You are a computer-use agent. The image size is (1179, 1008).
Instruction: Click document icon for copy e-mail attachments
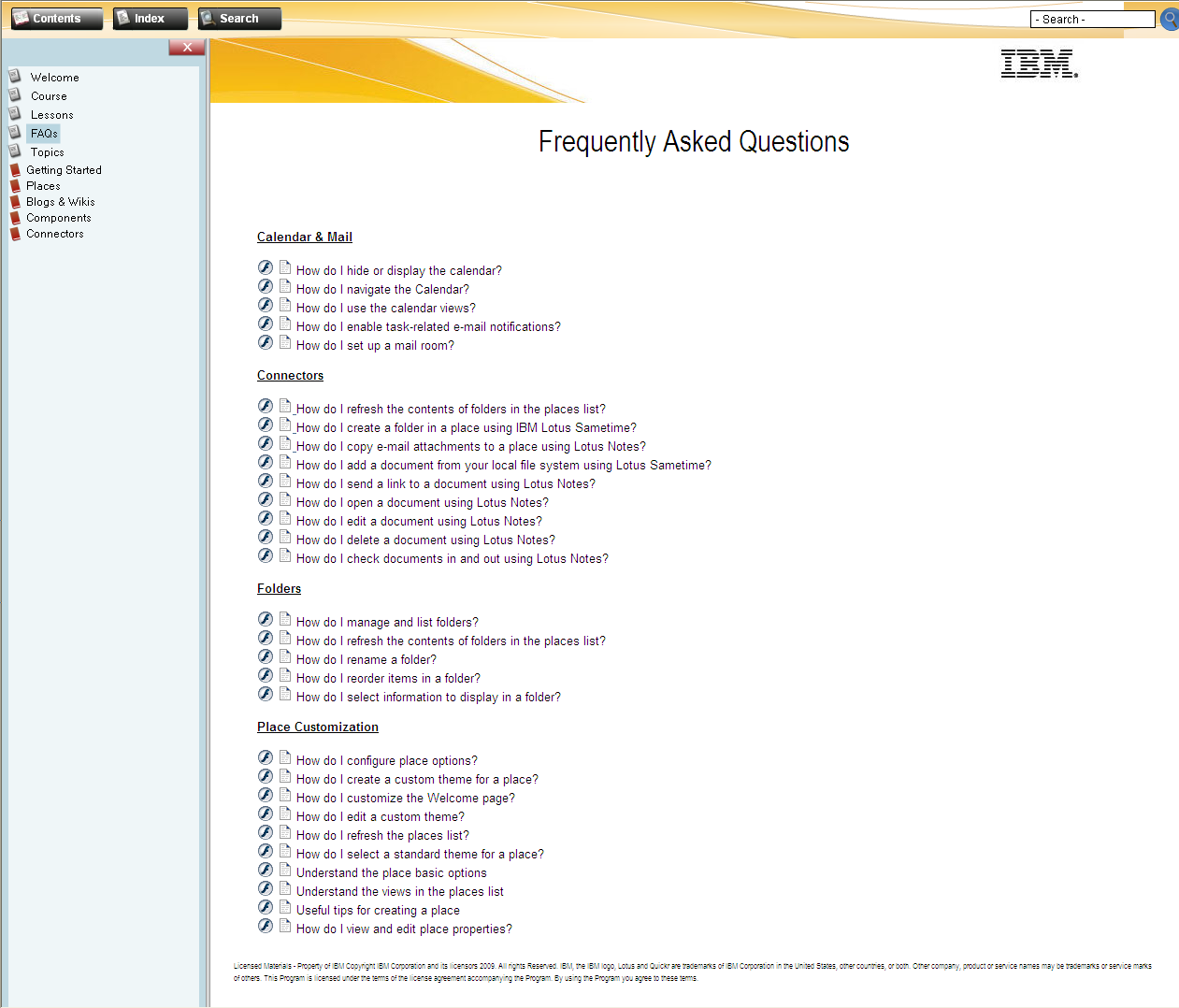[x=285, y=443]
